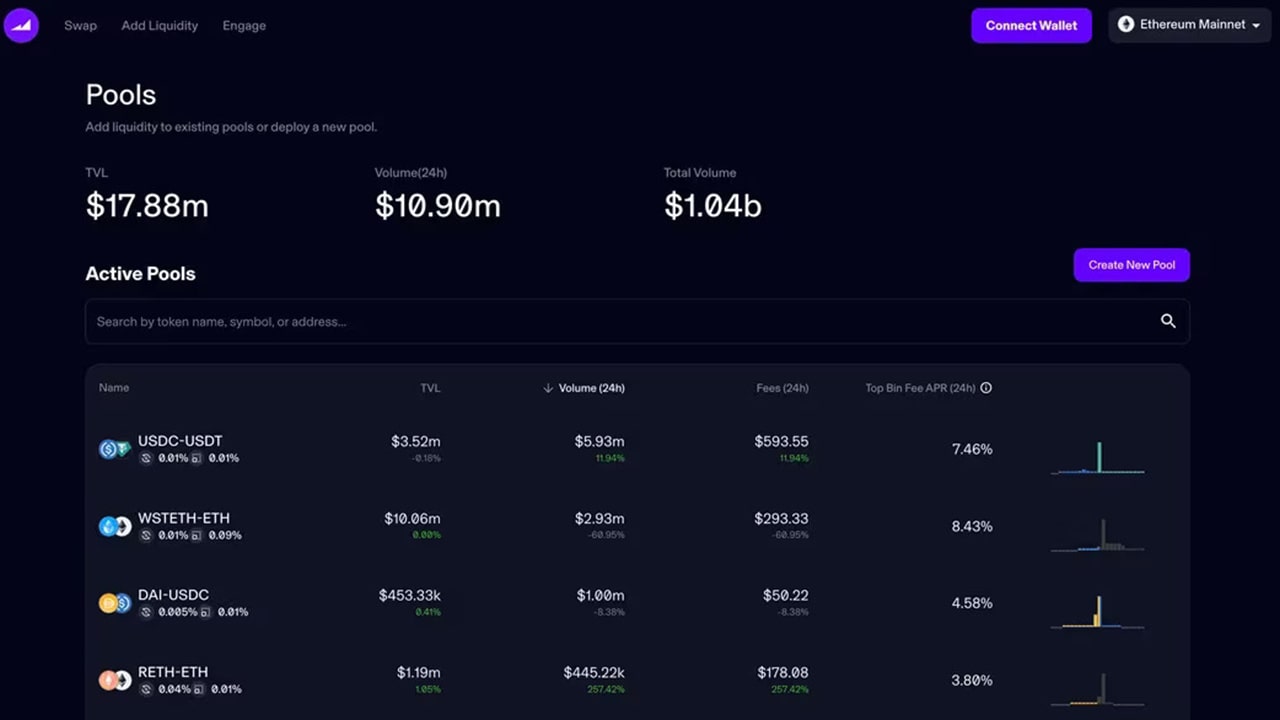The width and height of the screenshot is (1280, 720).
Task: Open the DAI-USDC pool name
Action: (173, 595)
